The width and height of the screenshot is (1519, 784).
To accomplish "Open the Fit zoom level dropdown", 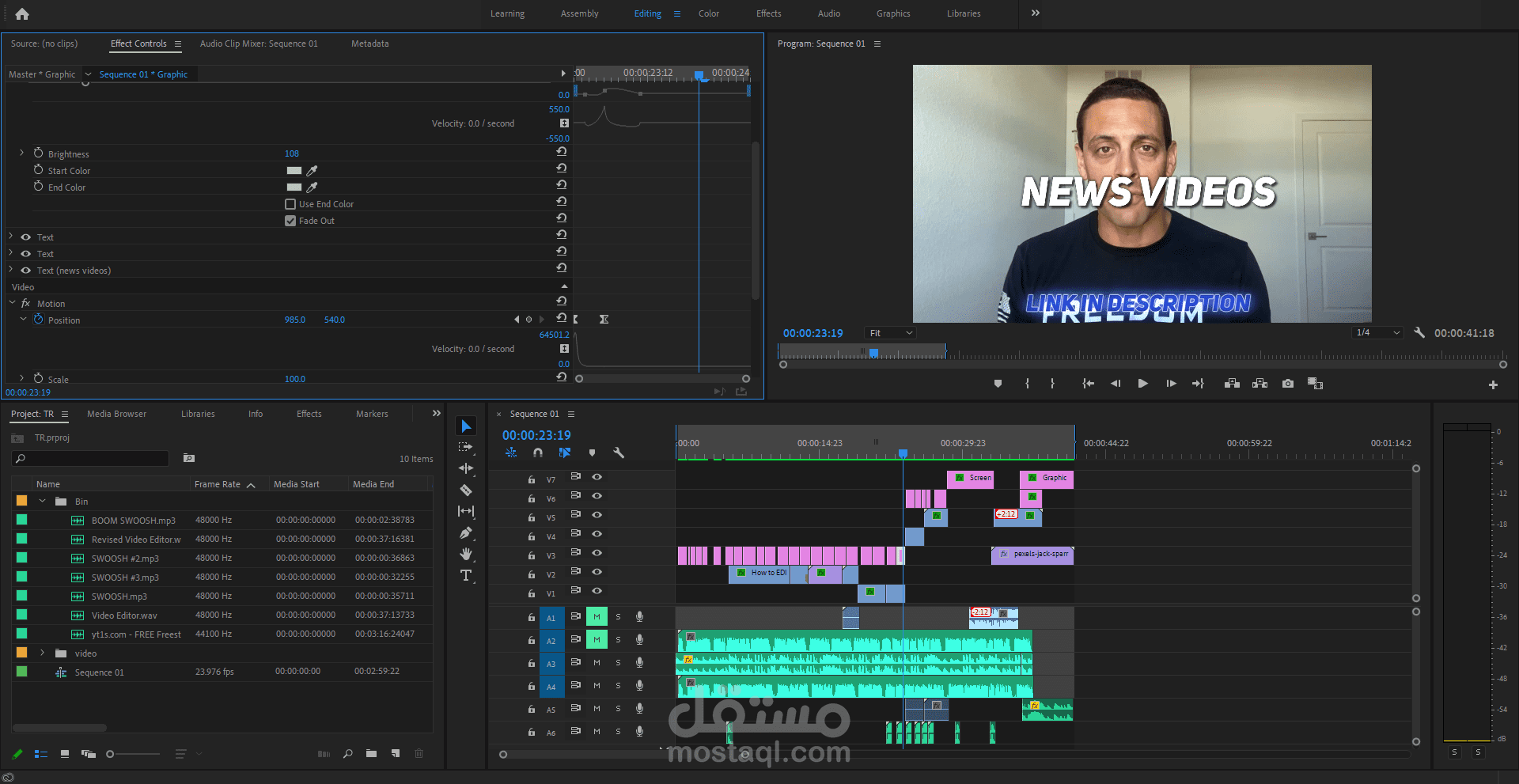I will (891, 333).
